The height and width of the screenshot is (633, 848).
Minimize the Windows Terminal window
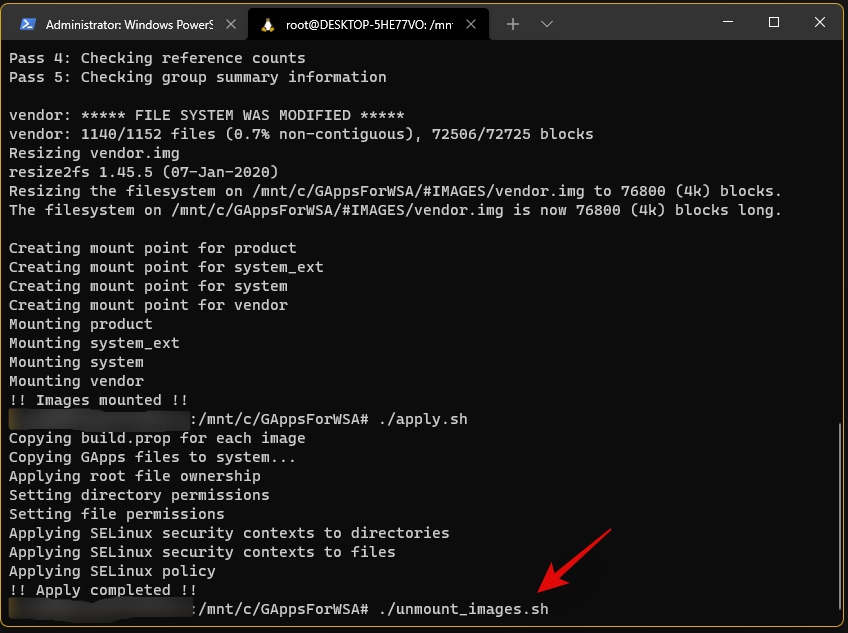click(727, 22)
